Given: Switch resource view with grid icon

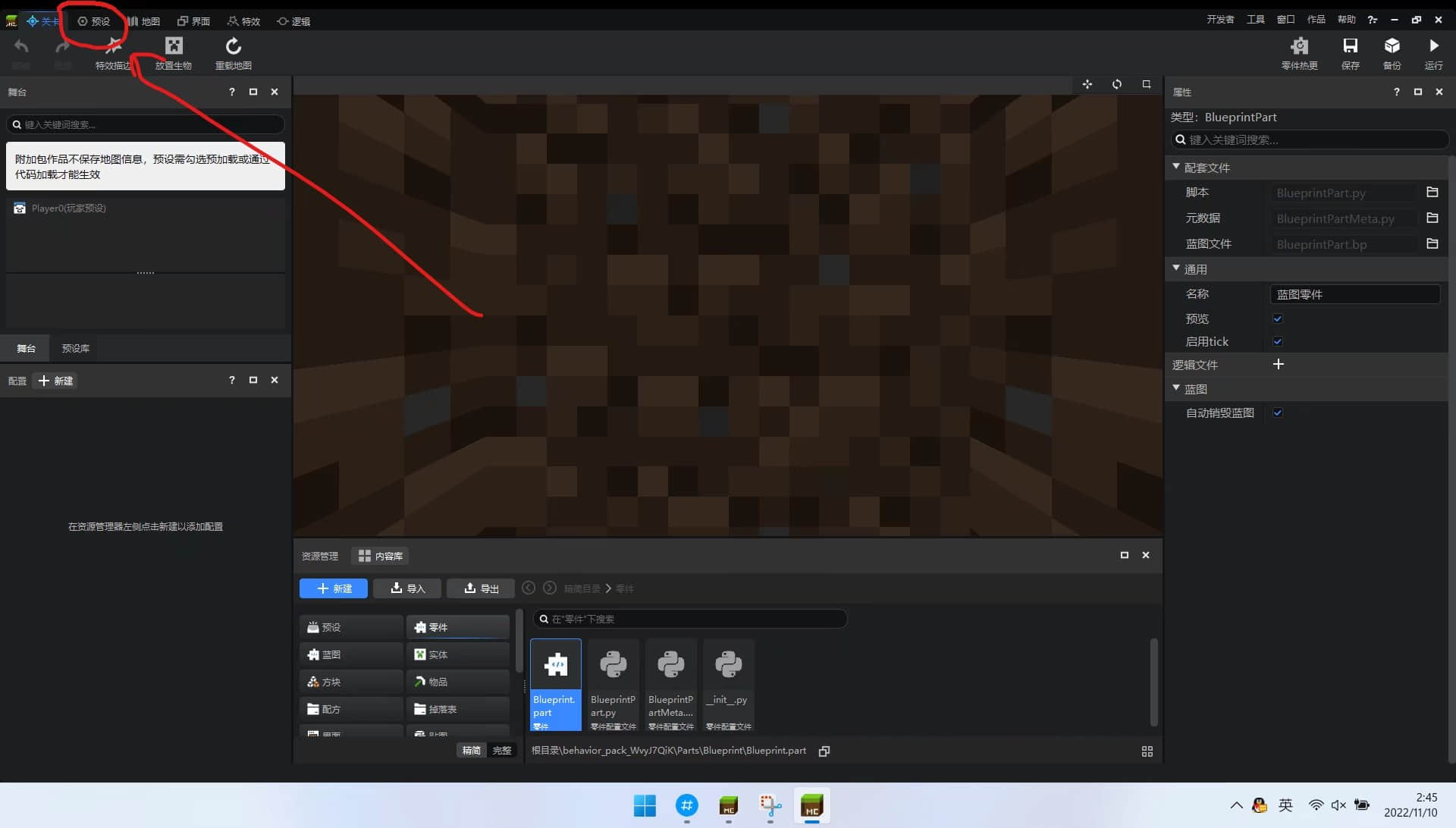Looking at the screenshot, I should point(1147,751).
